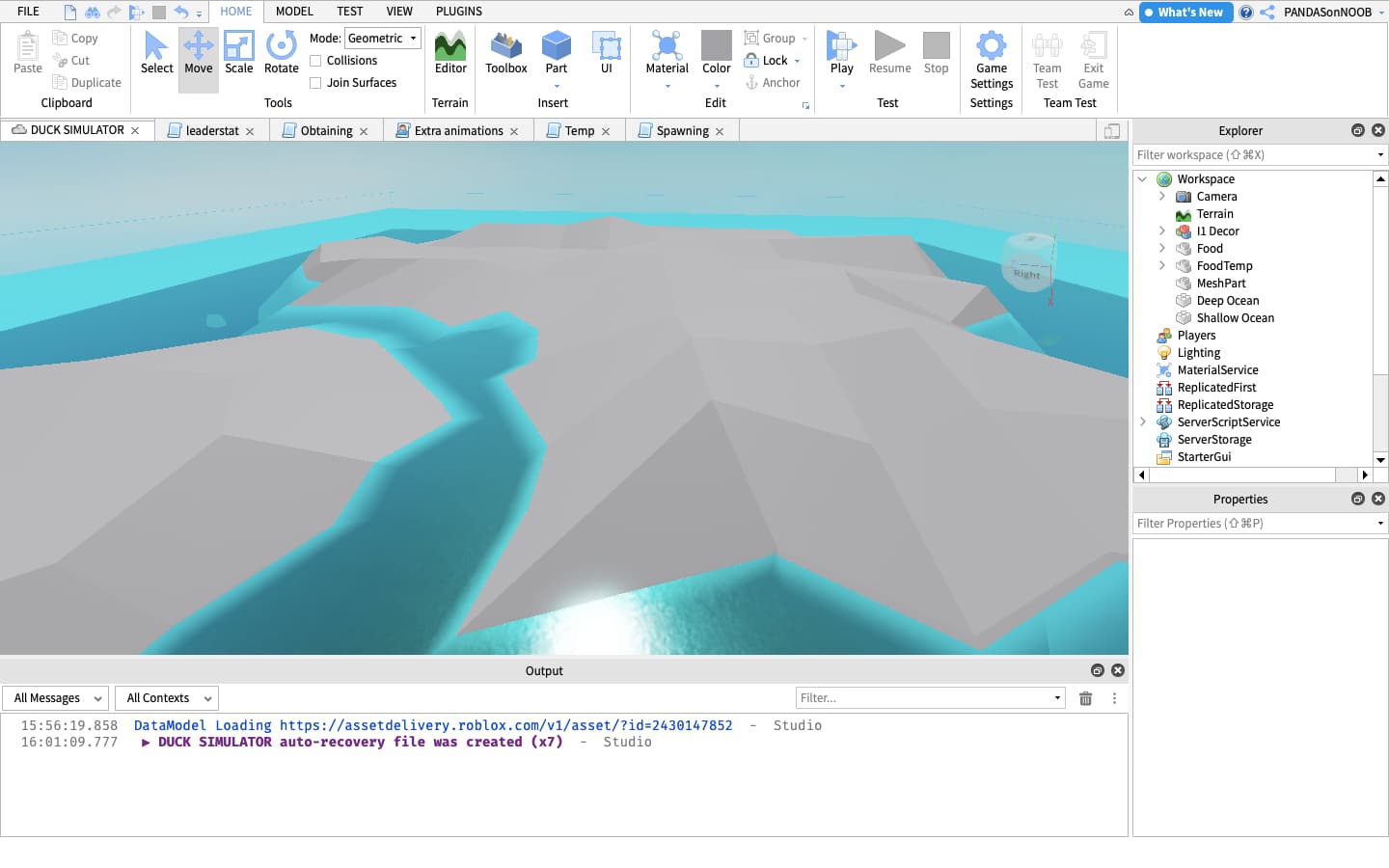The height and width of the screenshot is (868, 1389).
Task: Select Terrain in the Explorer
Action: [x=1214, y=214]
